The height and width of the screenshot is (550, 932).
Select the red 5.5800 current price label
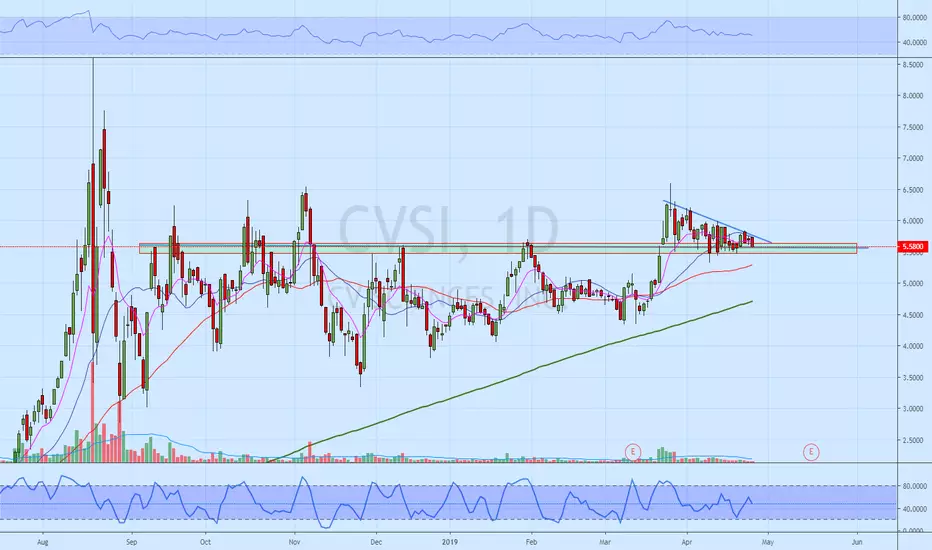point(914,246)
